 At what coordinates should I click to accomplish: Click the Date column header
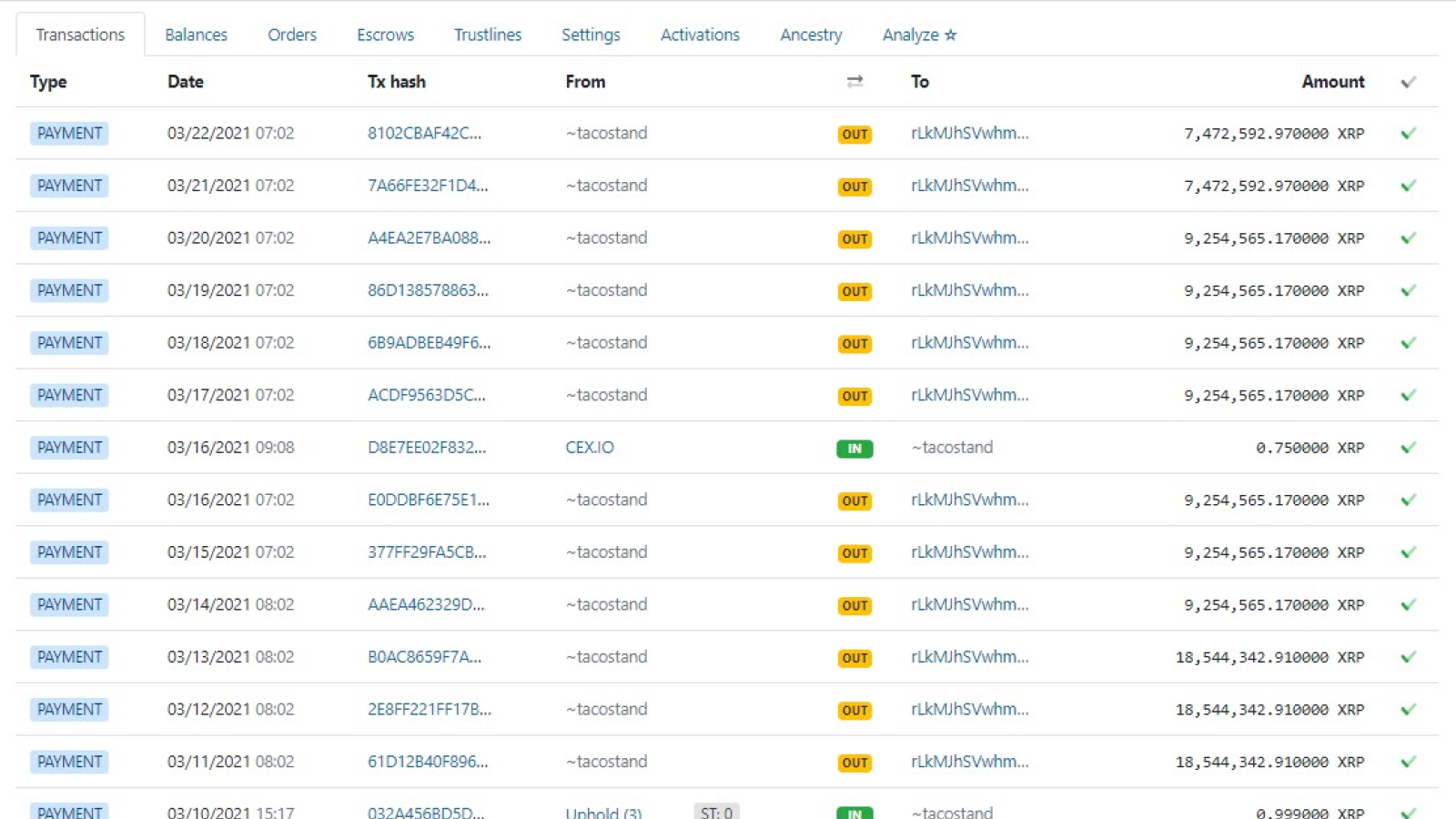point(186,82)
